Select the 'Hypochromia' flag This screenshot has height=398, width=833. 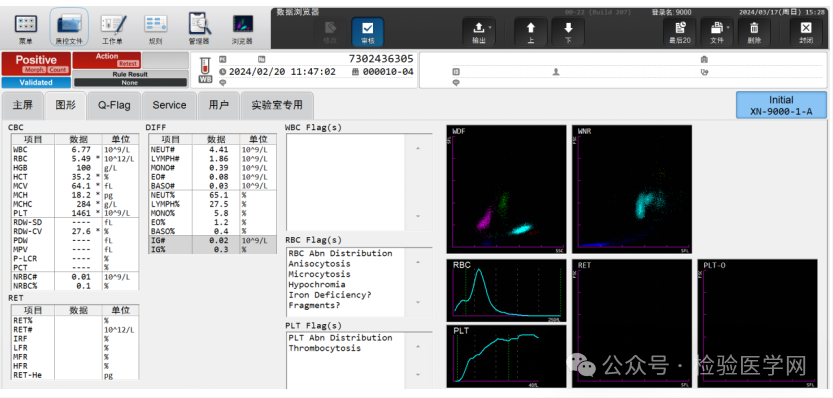click(x=317, y=285)
